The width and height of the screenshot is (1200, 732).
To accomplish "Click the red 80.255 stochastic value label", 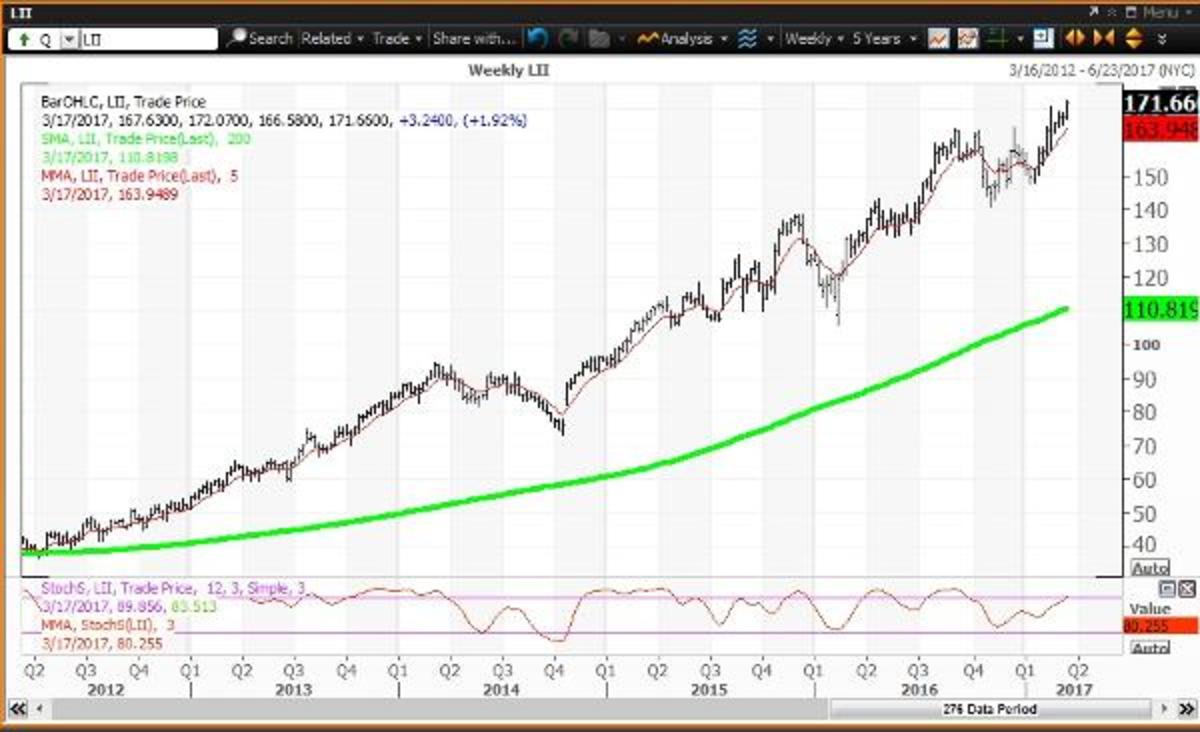I will click(x=1160, y=626).
